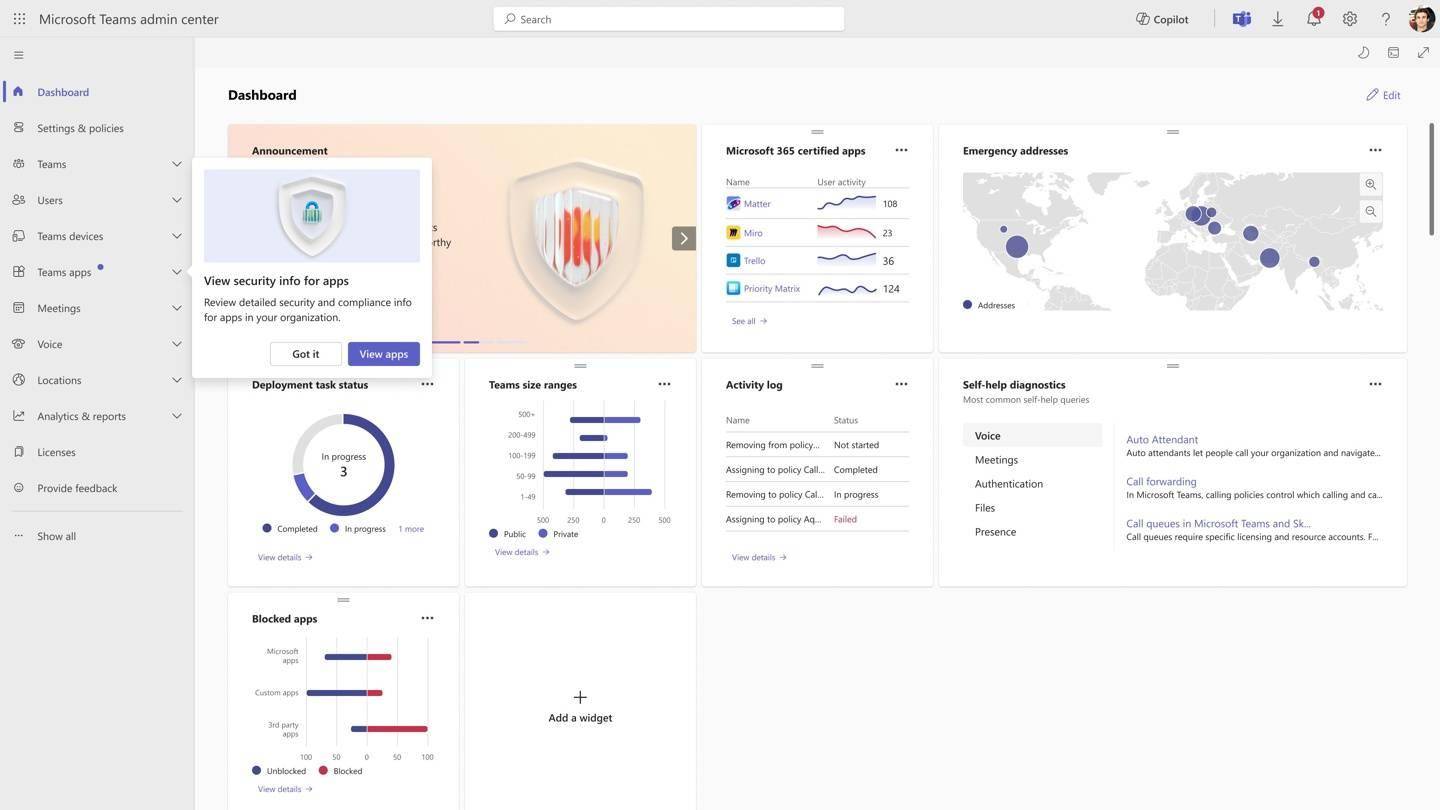The height and width of the screenshot is (810, 1440).
Task: Open the Trello app link
Action: pyautogui.click(x=754, y=261)
